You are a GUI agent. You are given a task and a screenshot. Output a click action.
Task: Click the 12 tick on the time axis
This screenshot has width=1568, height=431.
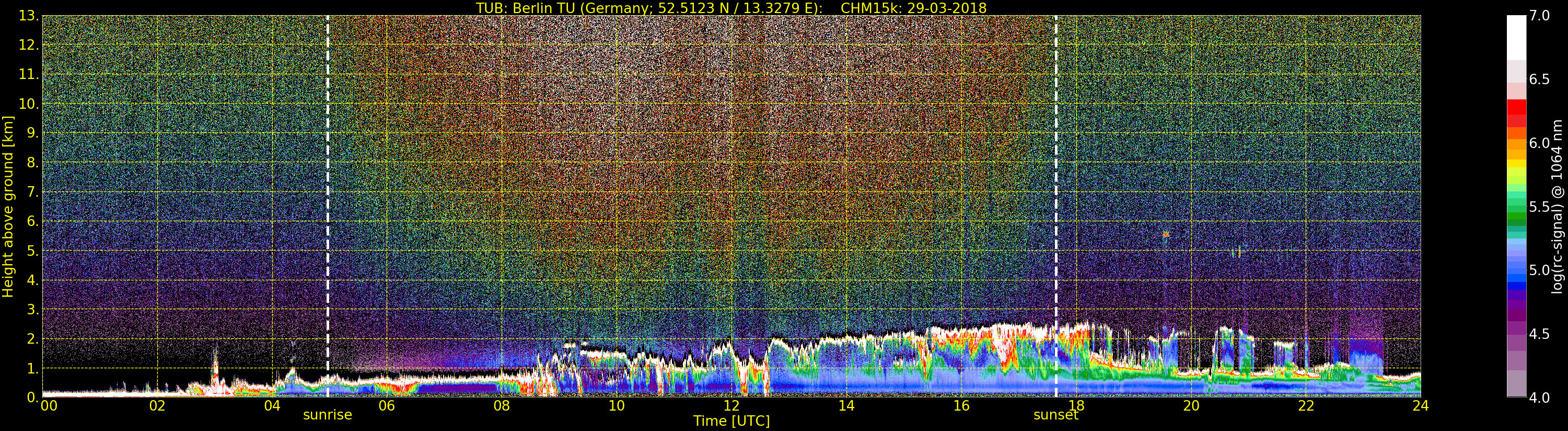point(731,406)
